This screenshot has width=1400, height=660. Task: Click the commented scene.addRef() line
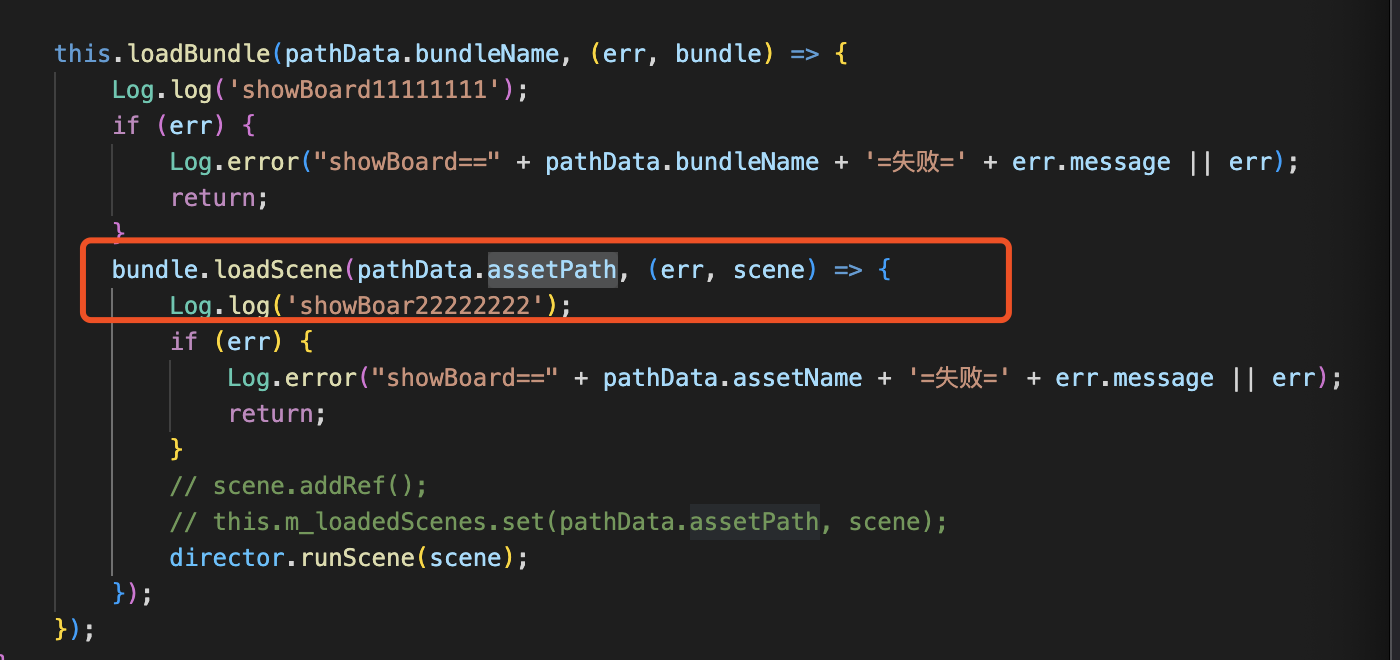click(298, 486)
